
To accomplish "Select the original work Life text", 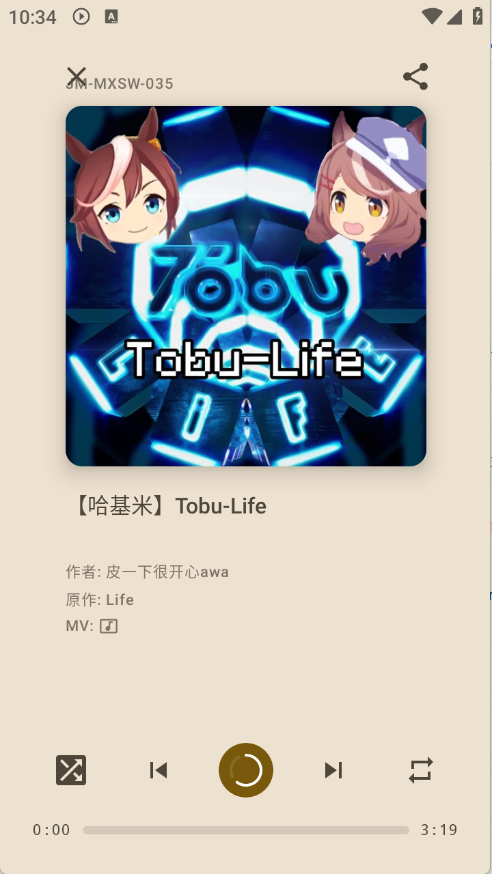I will coord(120,600).
